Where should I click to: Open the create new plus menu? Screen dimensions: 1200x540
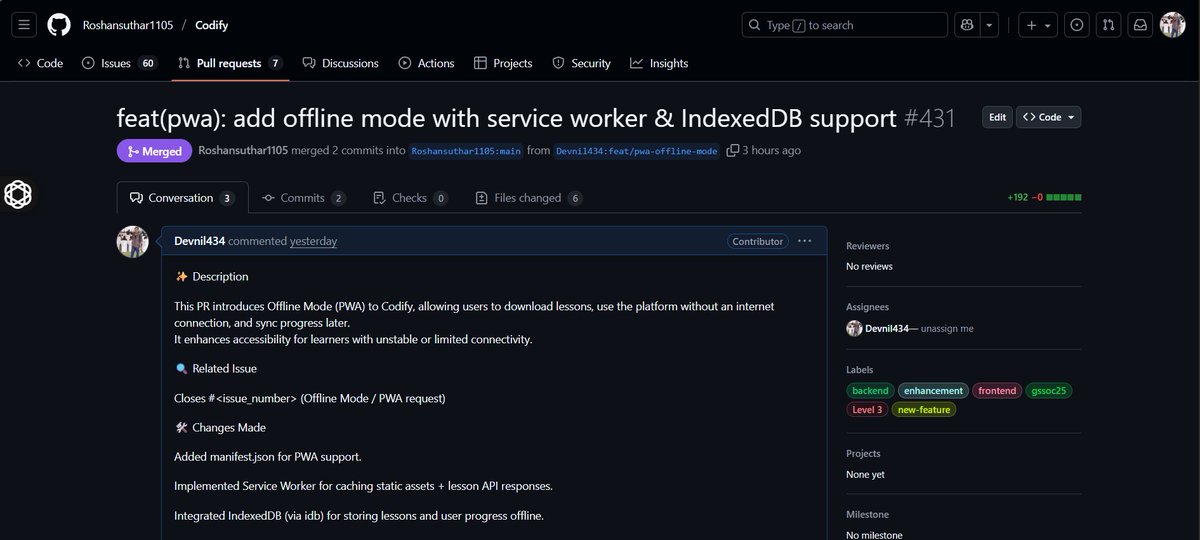point(1040,25)
